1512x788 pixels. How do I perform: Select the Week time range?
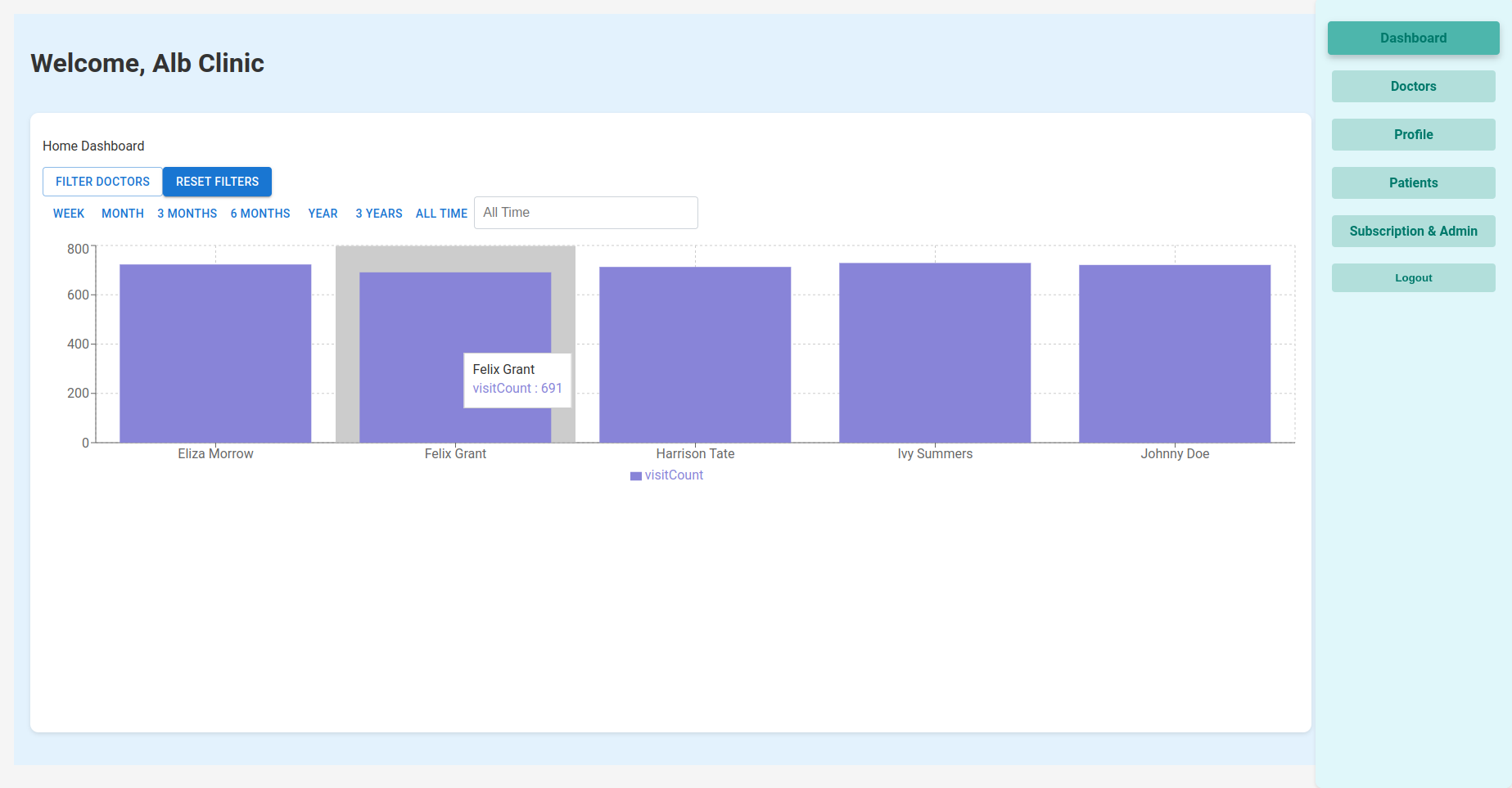[69, 213]
